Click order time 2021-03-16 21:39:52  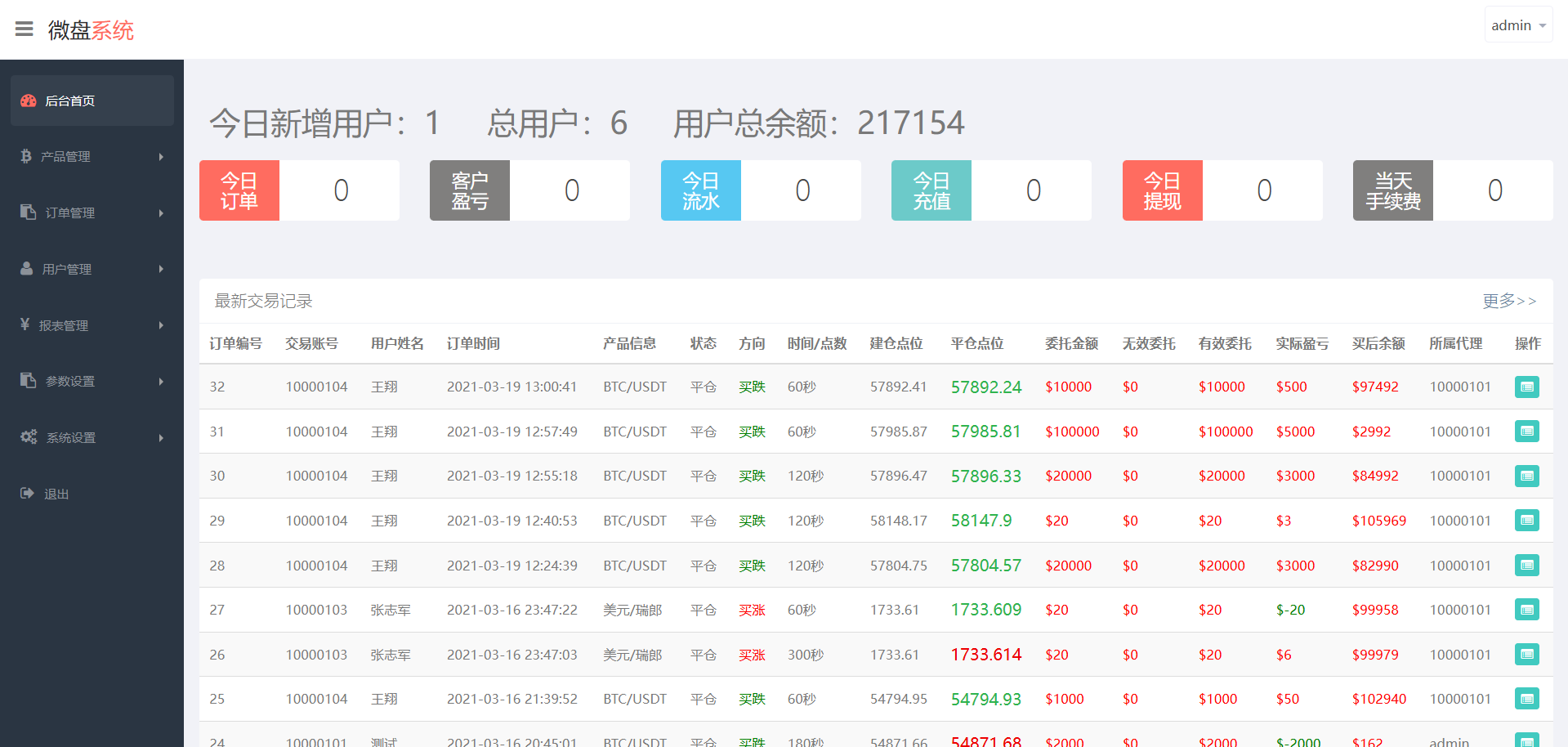click(512, 699)
